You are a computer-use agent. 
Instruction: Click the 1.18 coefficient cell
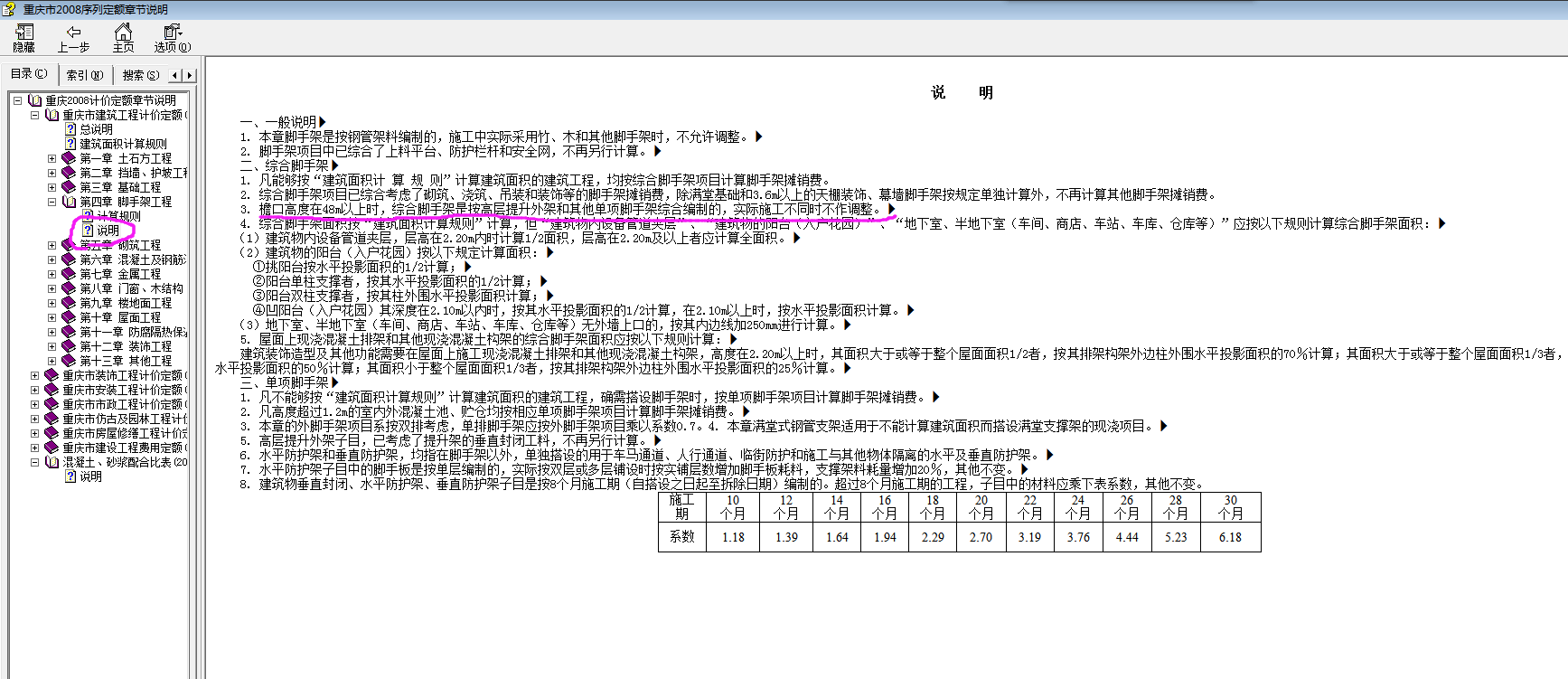(733, 537)
